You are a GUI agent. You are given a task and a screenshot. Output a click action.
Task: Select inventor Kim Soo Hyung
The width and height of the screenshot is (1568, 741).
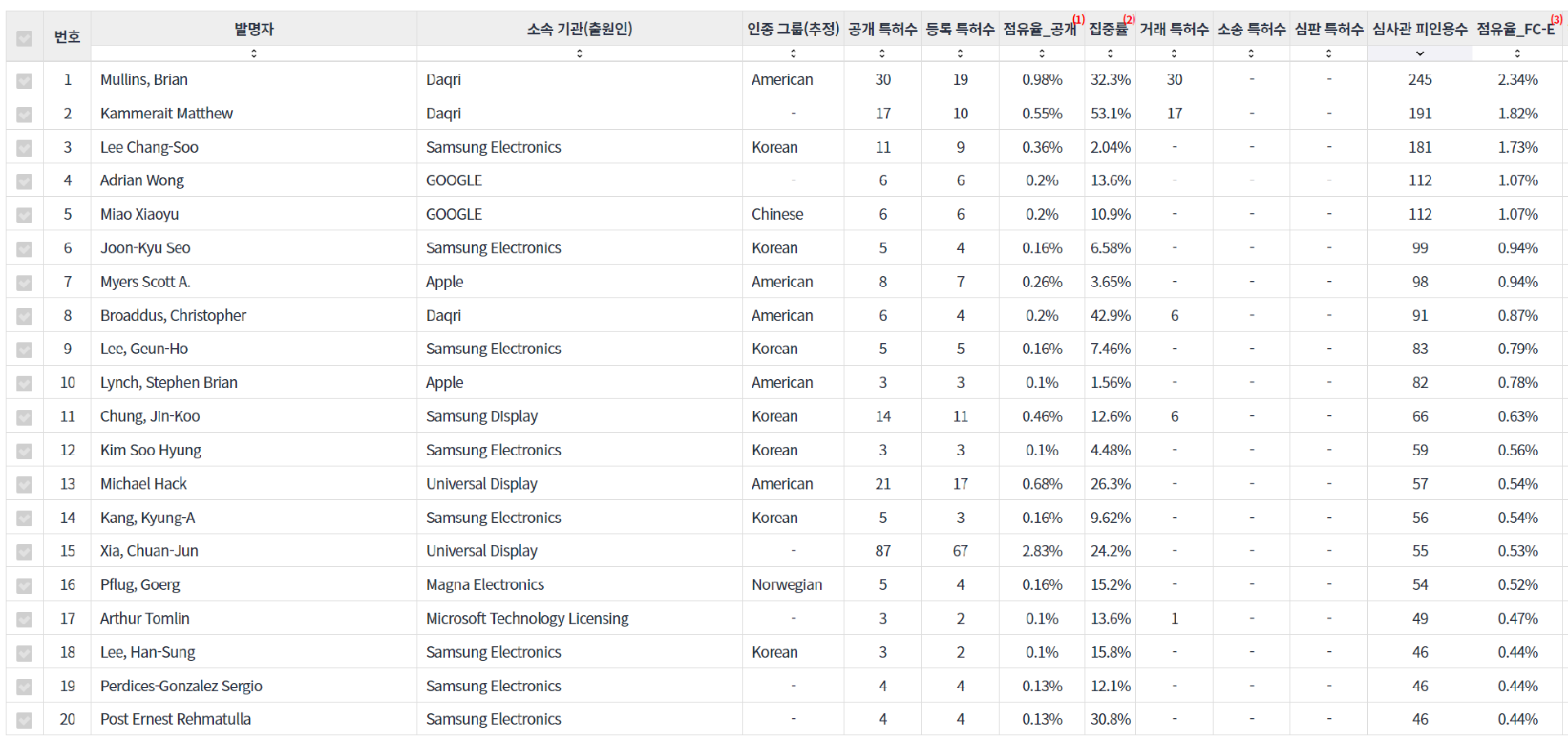pyautogui.click(x=151, y=449)
